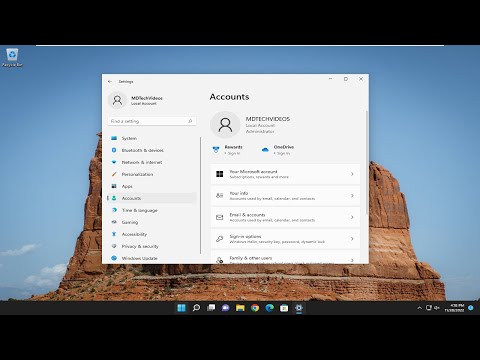The height and width of the screenshot is (360, 480).
Task: Open Gaming settings page
Action: click(152, 222)
